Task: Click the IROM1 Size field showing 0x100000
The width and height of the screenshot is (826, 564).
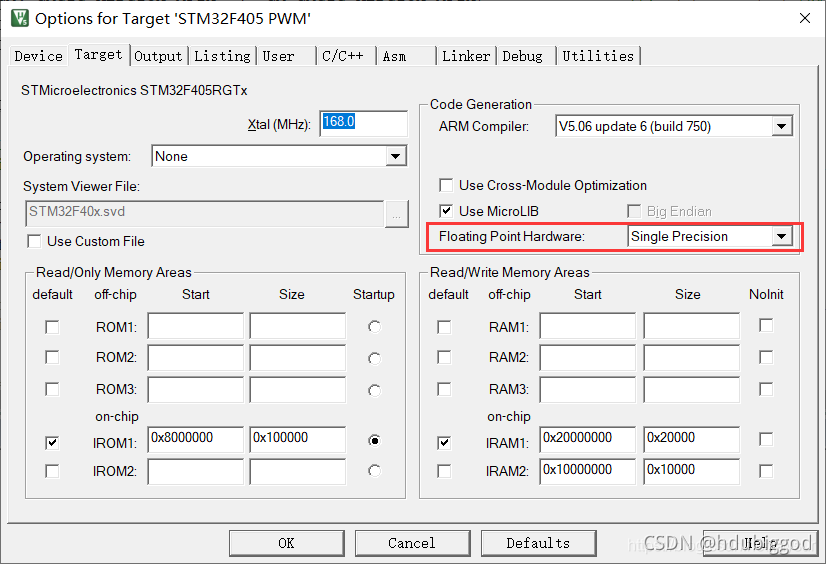Action: coord(298,439)
